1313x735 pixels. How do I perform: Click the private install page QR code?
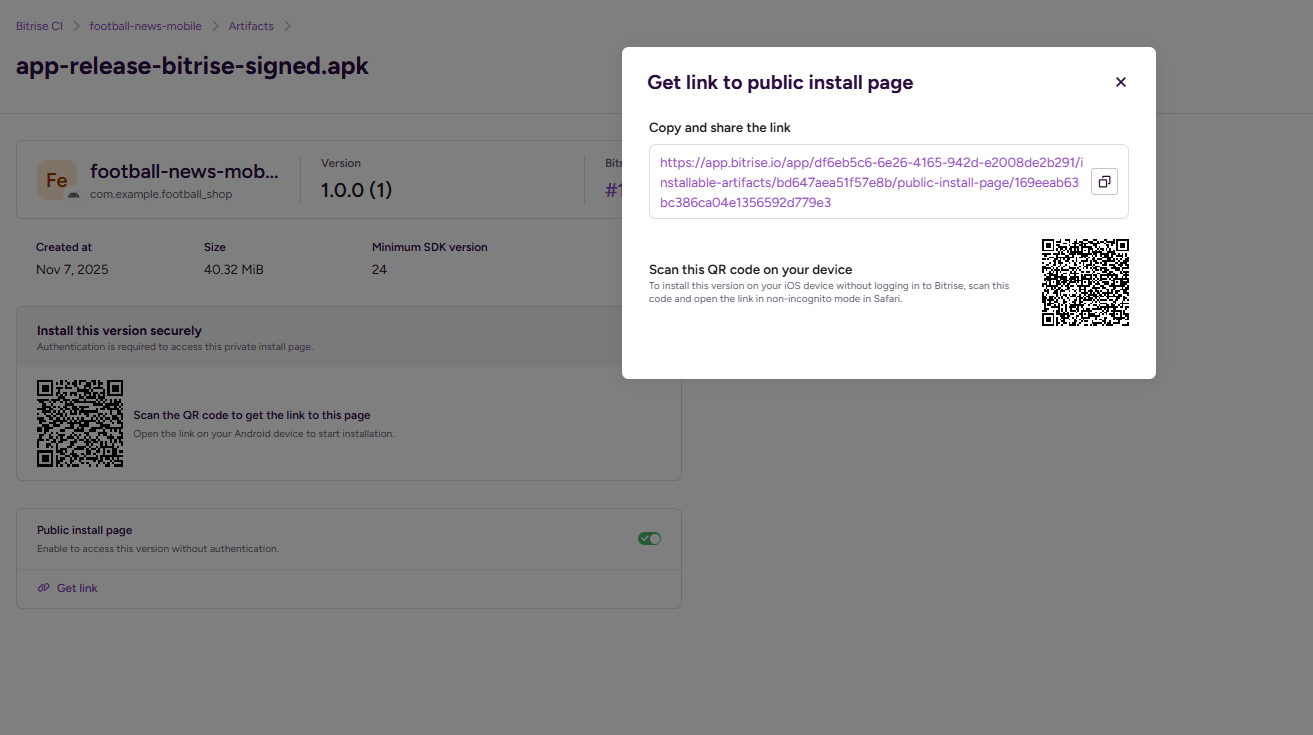80,423
